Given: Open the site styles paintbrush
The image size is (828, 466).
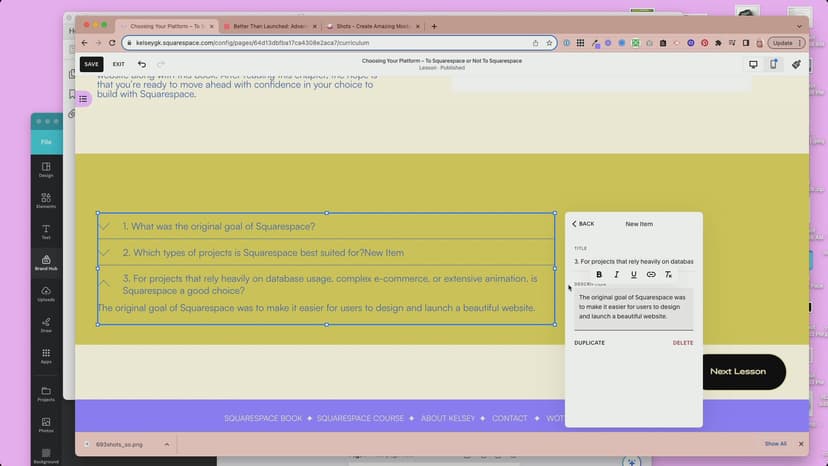Looking at the screenshot, I should (796, 64).
